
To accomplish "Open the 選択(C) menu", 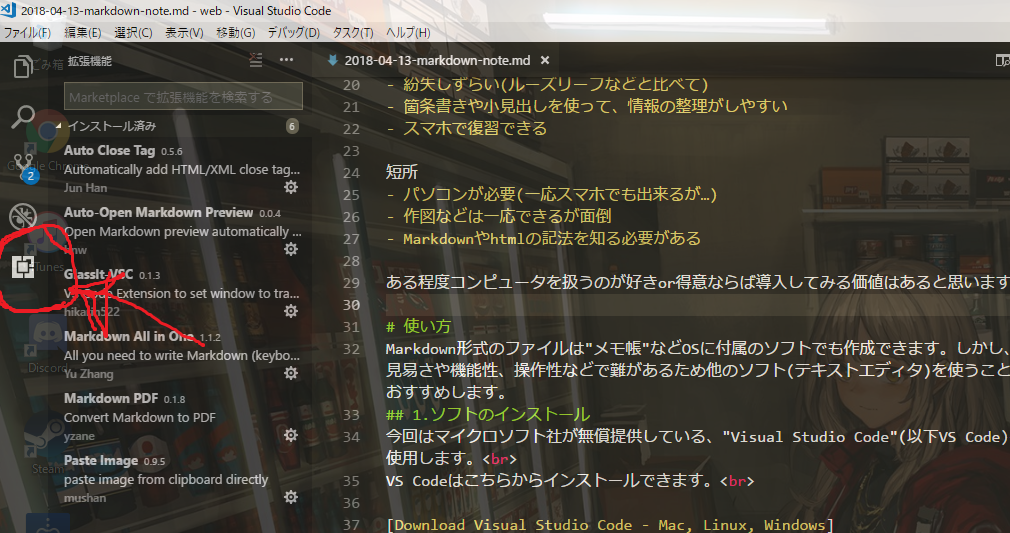I will (133, 32).
